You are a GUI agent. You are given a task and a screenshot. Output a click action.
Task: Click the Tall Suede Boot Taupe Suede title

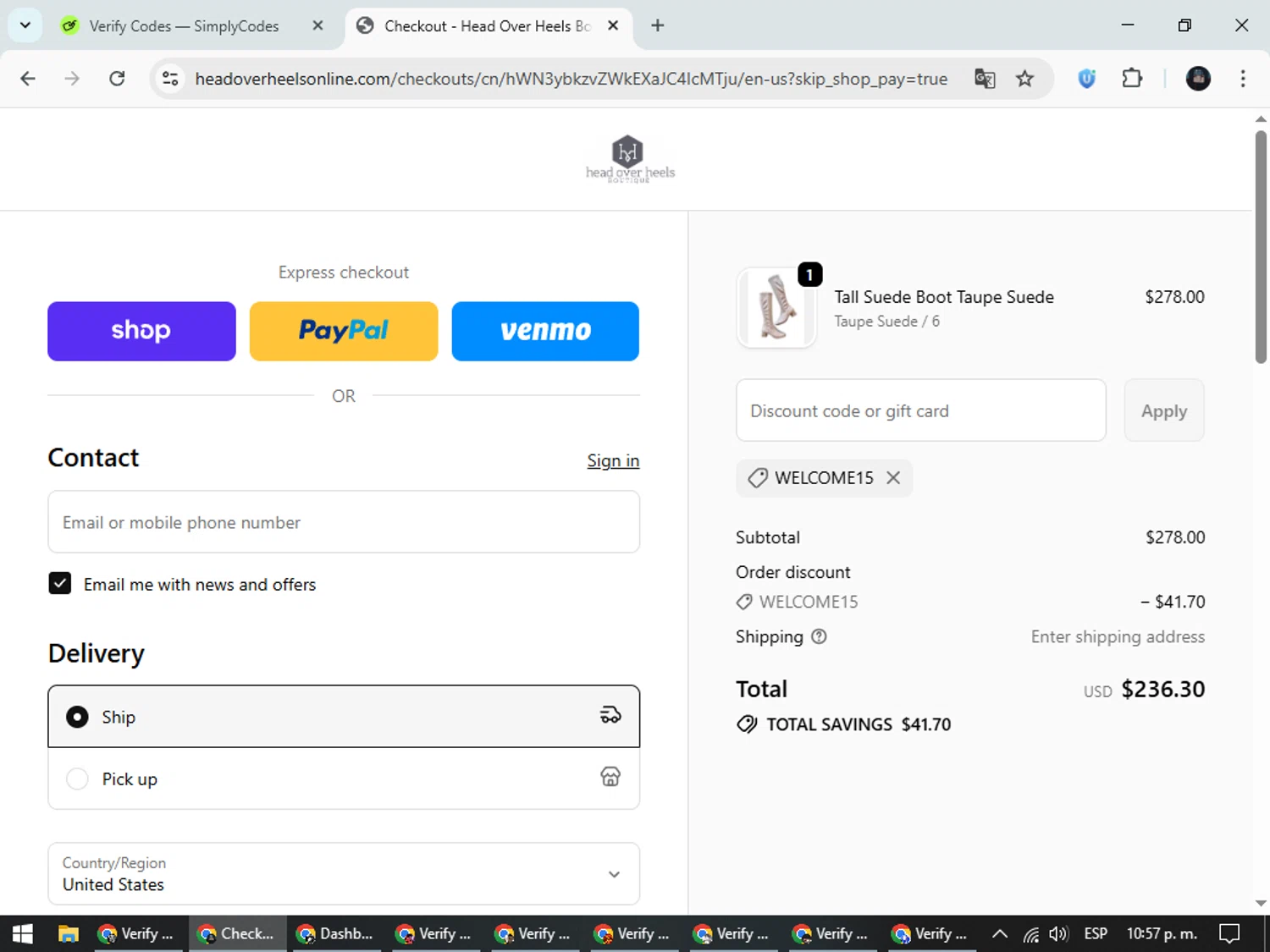pyautogui.click(x=944, y=297)
